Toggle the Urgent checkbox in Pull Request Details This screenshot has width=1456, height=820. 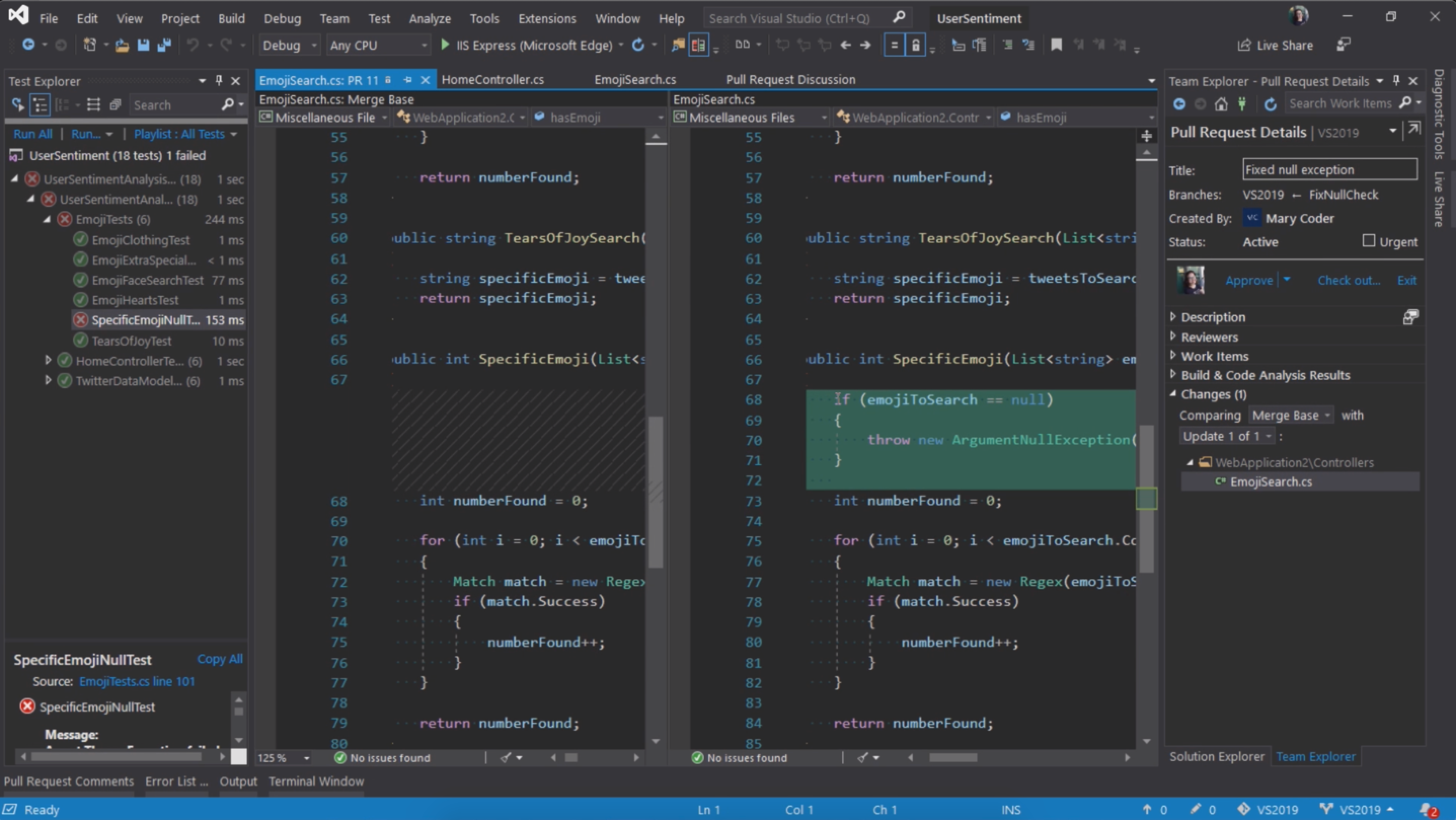point(1368,241)
